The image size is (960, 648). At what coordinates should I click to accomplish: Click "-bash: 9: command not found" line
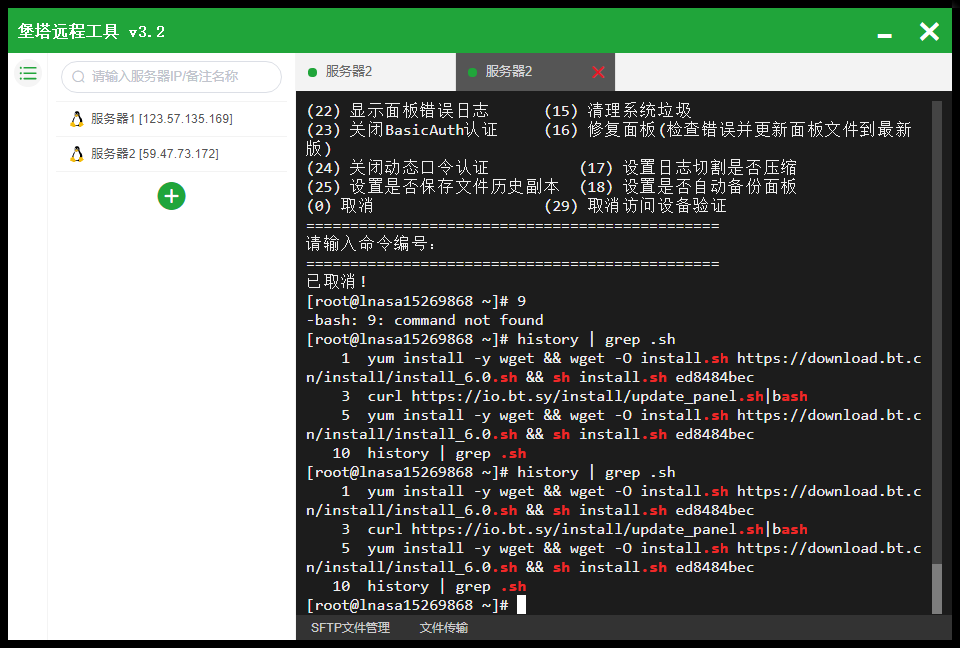(x=425, y=320)
